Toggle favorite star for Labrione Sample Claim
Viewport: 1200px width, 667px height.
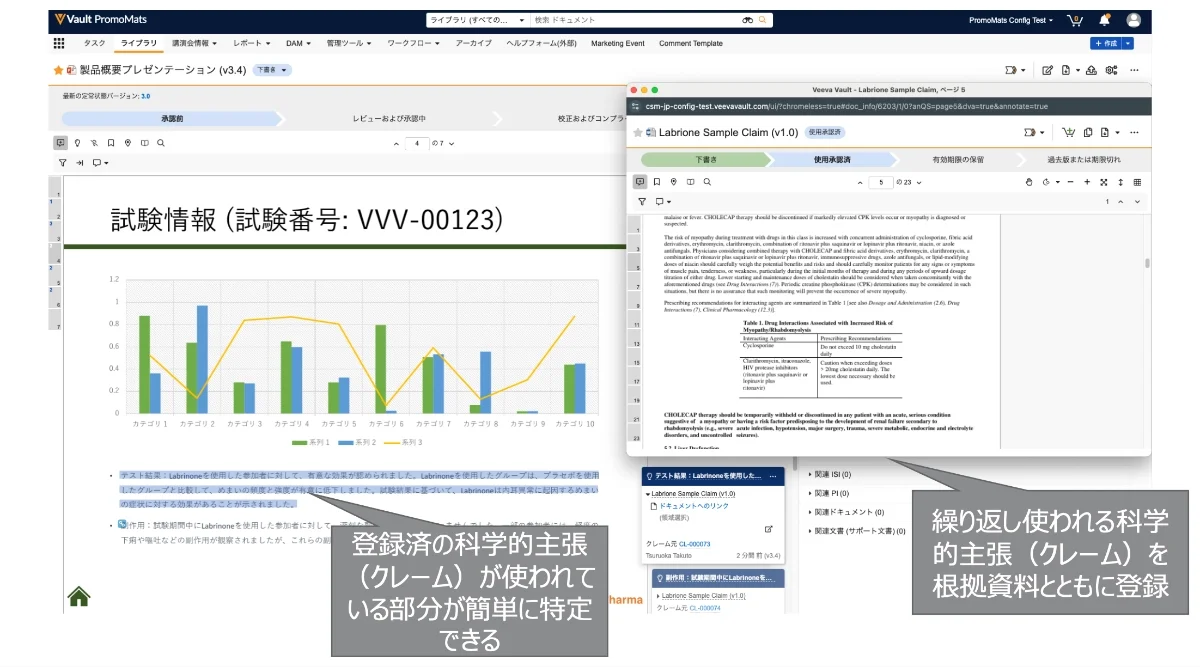(x=637, y=132)
